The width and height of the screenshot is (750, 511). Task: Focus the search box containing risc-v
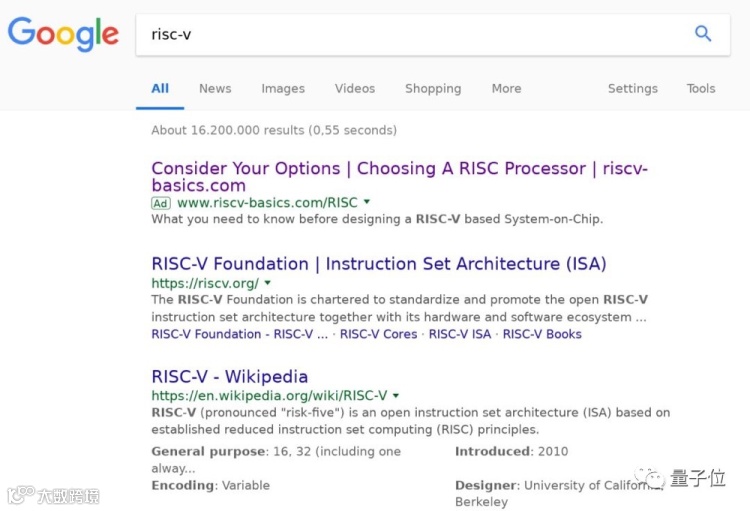coord(433,34)
